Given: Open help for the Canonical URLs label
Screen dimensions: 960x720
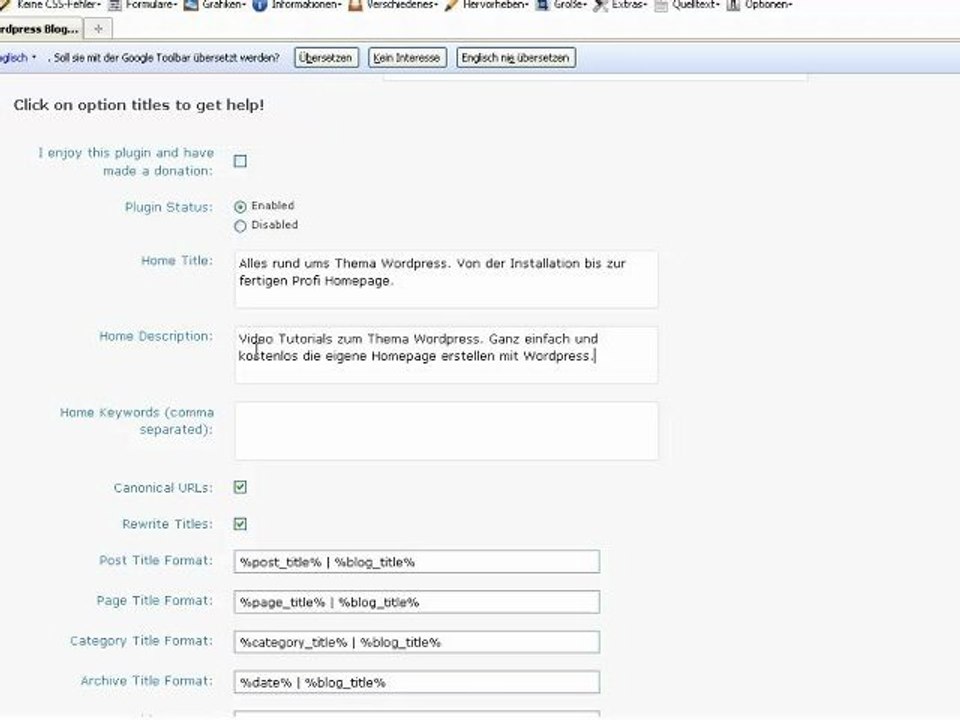Looking at the screenshot, I should pyautogui.click(x=163, y=488).
